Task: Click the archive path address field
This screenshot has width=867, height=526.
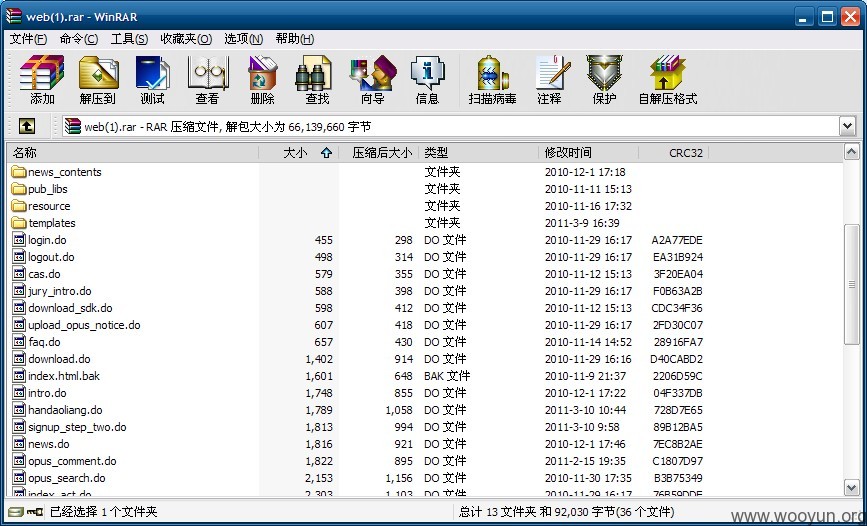Action: coord(451,127)
